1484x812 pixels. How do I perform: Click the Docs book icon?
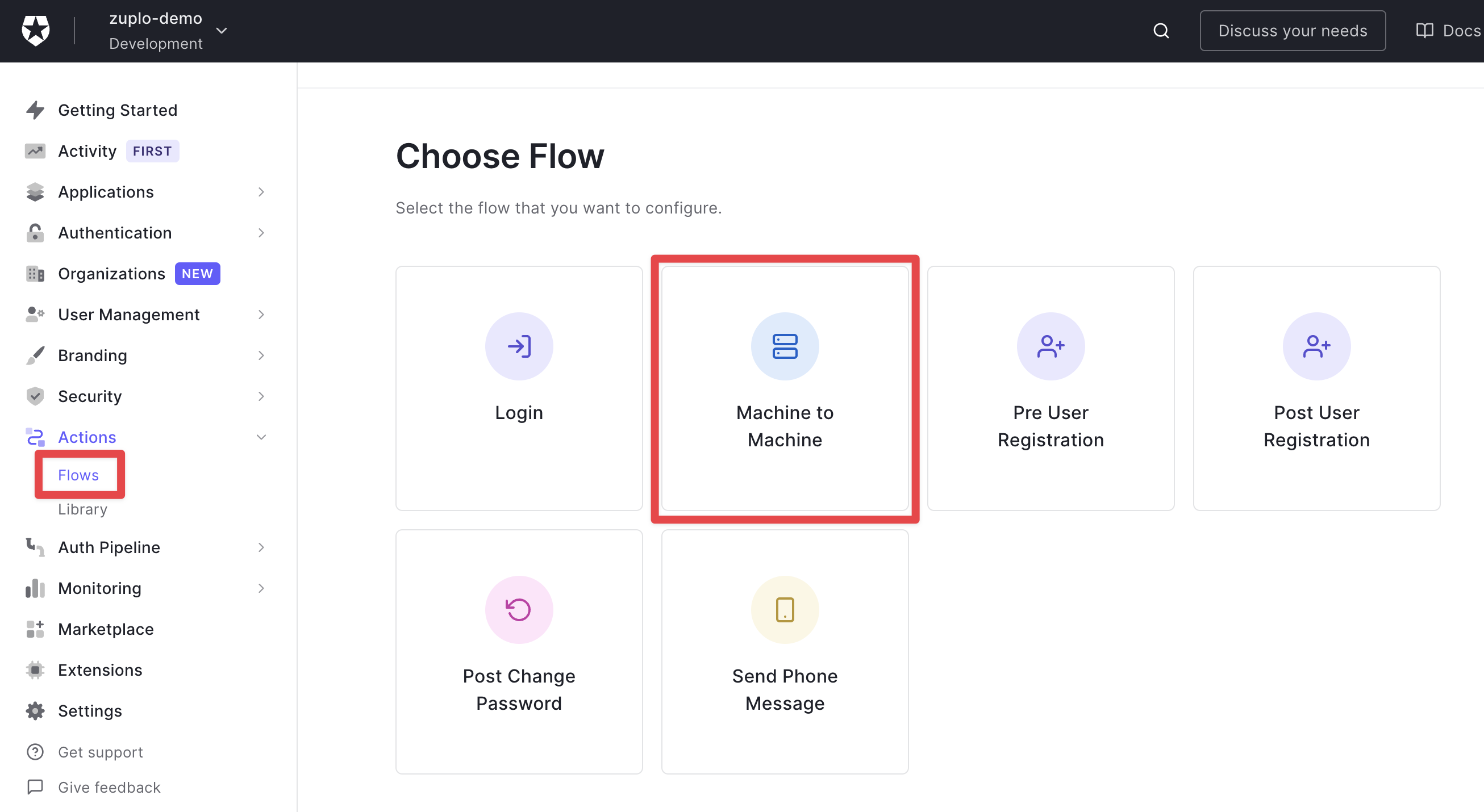[x=1424, y=31]
